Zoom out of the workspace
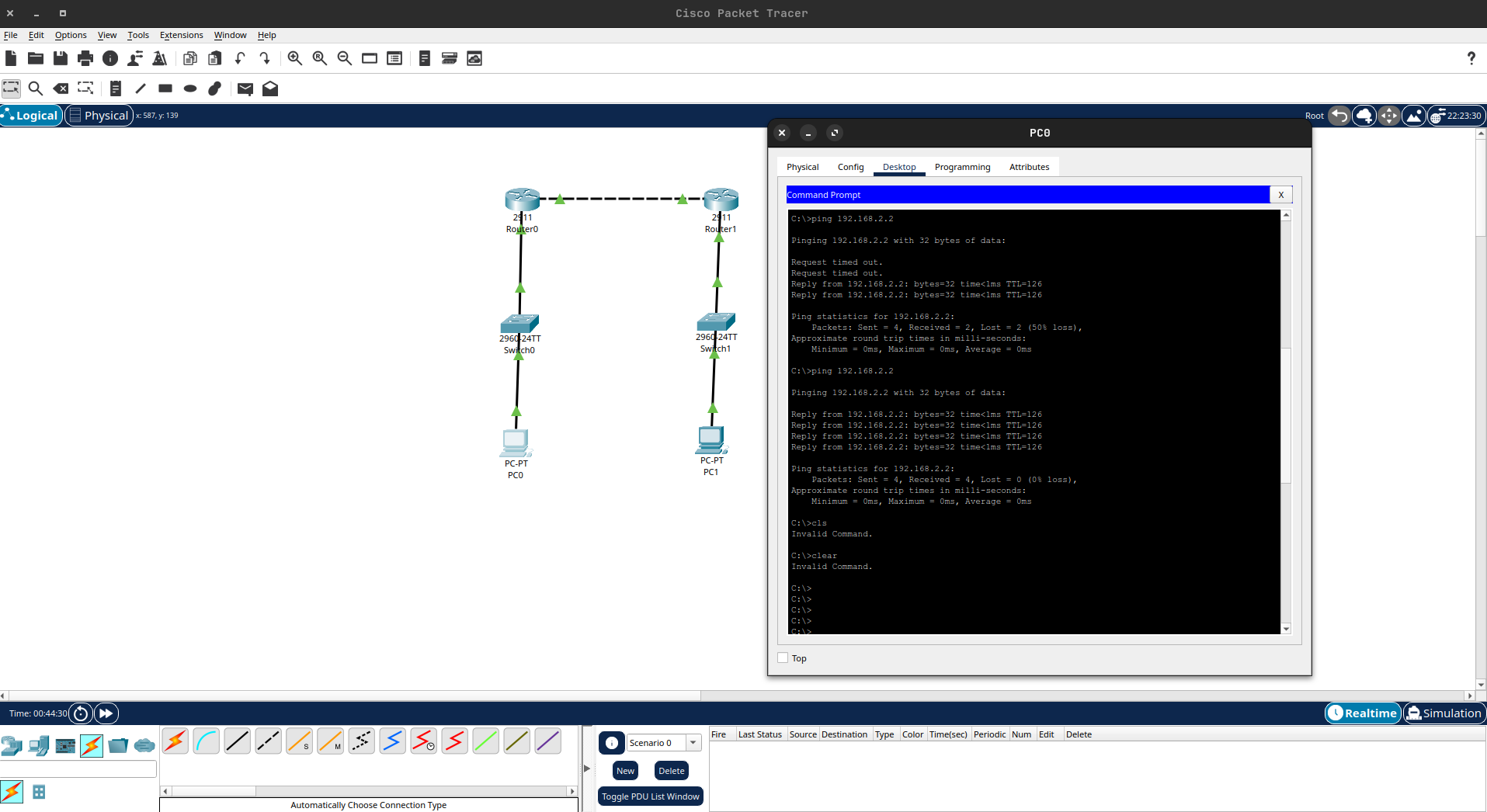Viewport: 1487px width, 812px height. coord(345,58)
